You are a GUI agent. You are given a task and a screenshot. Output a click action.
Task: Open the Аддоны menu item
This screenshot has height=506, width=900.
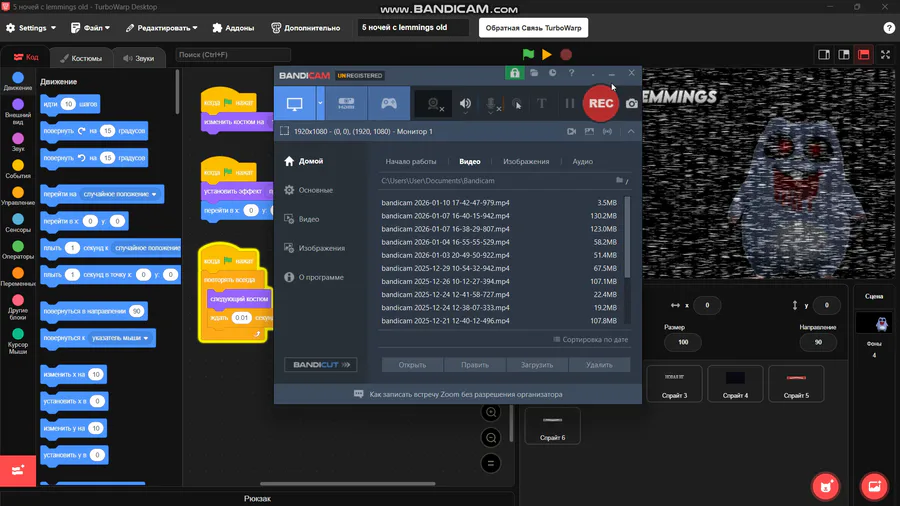[233, 28]
